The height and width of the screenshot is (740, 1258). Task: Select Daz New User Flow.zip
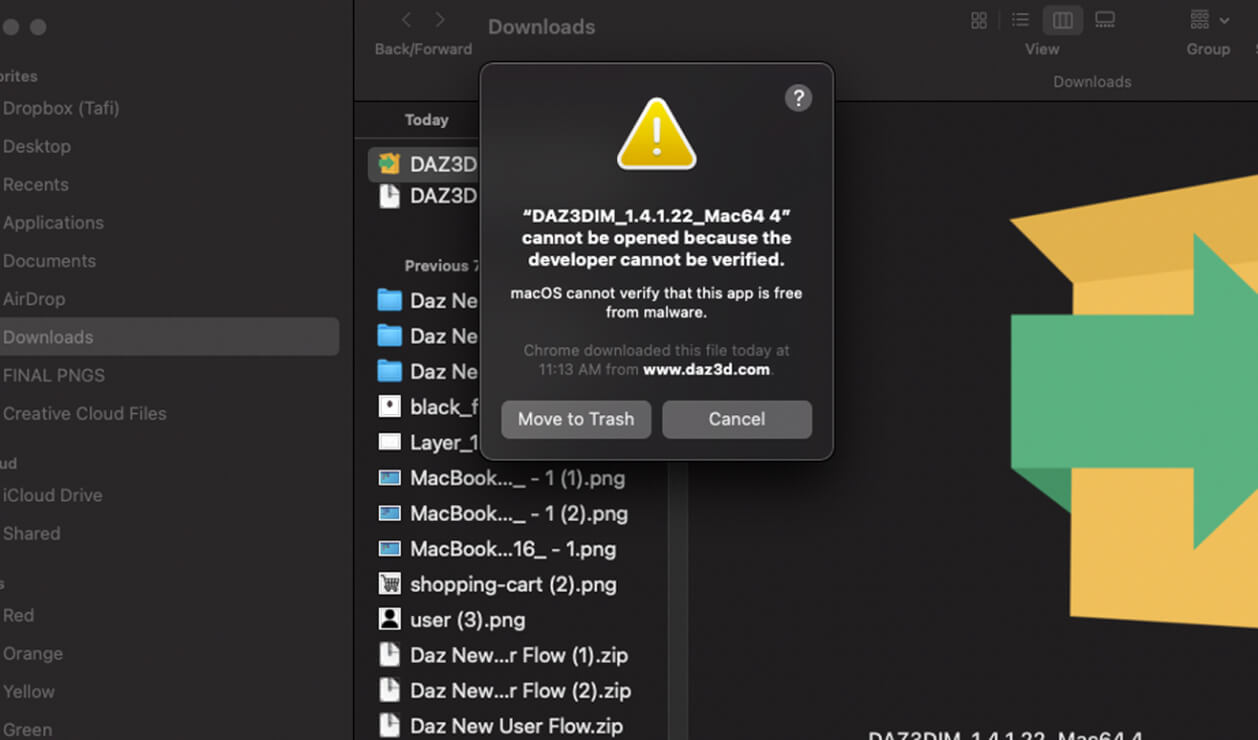tap(501, 726)
